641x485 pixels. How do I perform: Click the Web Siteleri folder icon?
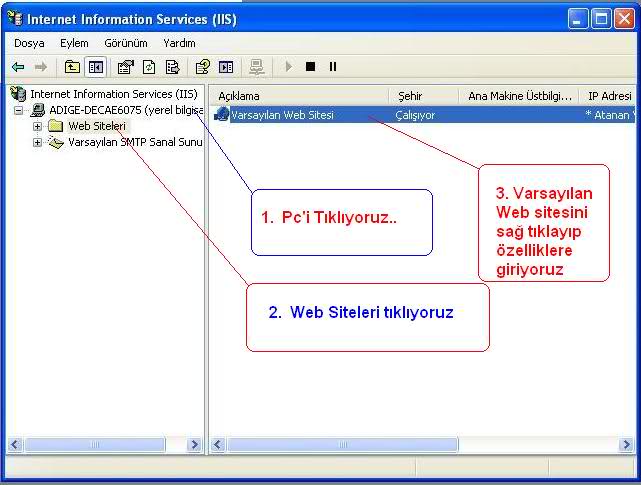tap(56, 126)
